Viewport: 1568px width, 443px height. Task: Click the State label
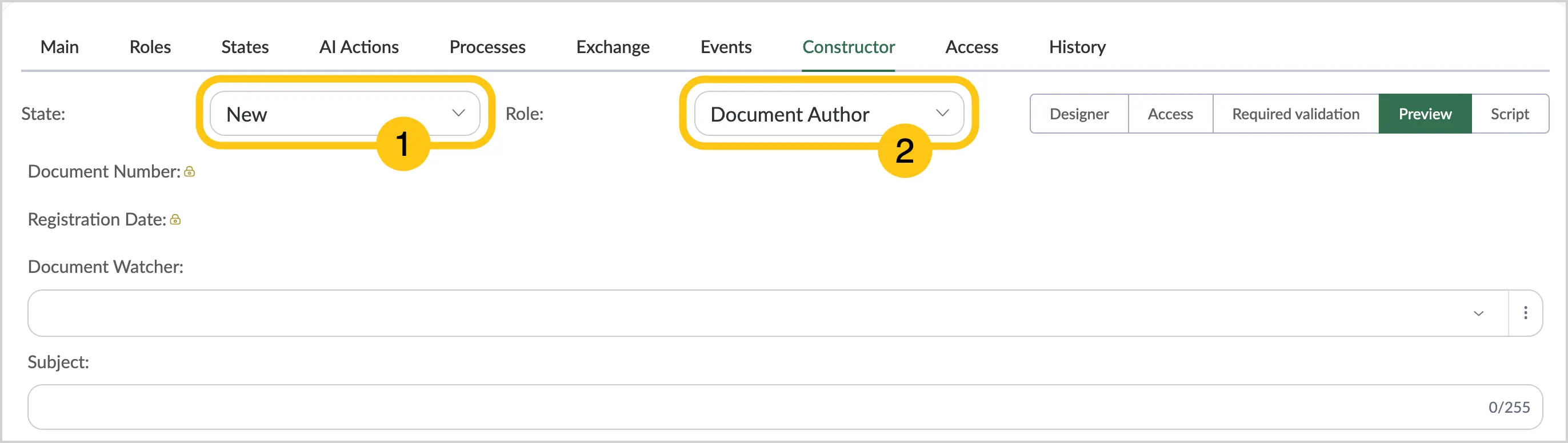coord(43,114)
